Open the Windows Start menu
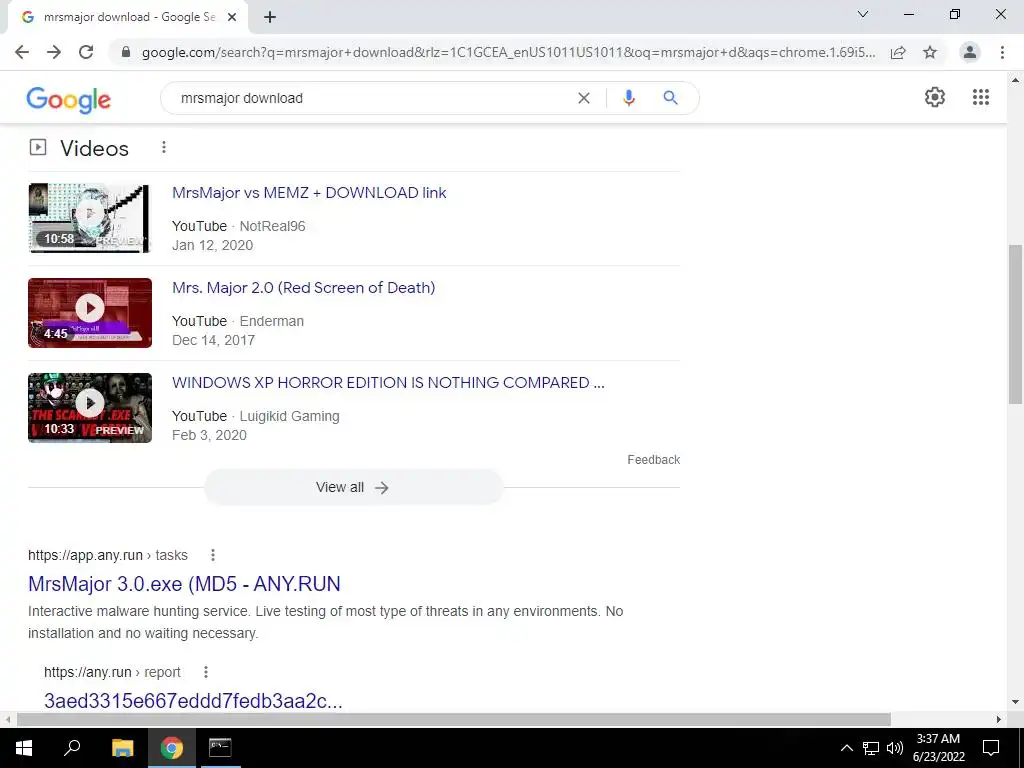1024x768 pixels. 24,748
